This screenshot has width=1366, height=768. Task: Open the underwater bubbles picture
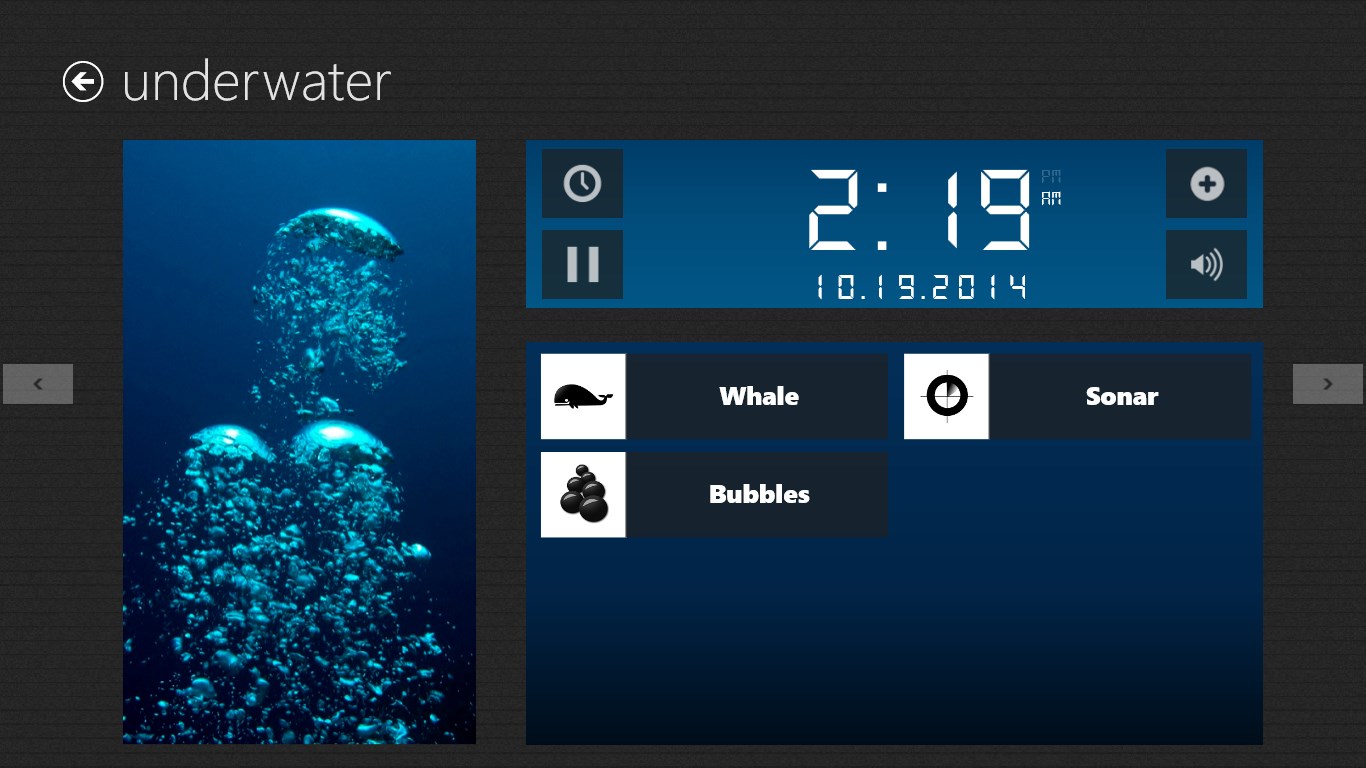pyautogui.click(x=299, y=442)
